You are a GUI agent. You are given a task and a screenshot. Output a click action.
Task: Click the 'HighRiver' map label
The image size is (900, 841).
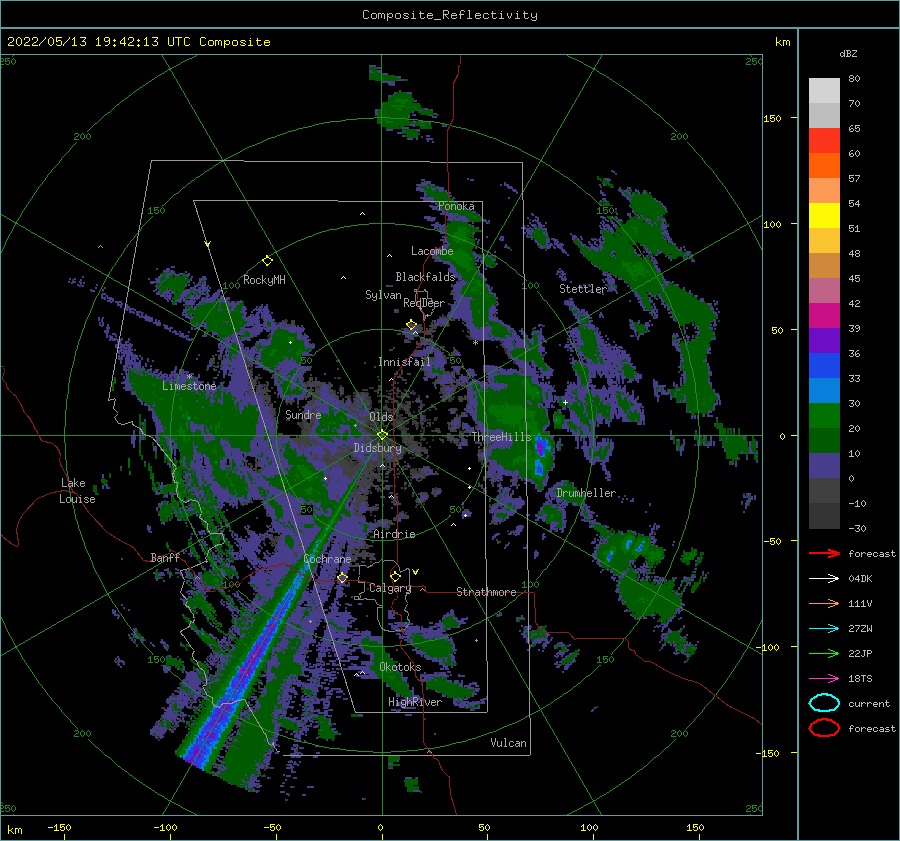tap(415, 702)
